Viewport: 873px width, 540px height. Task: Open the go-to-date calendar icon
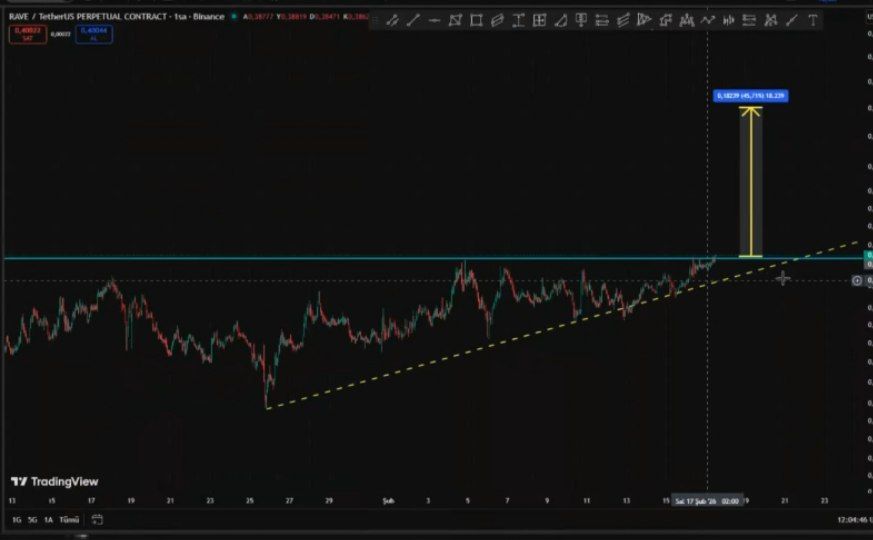[x=97, y=519]
